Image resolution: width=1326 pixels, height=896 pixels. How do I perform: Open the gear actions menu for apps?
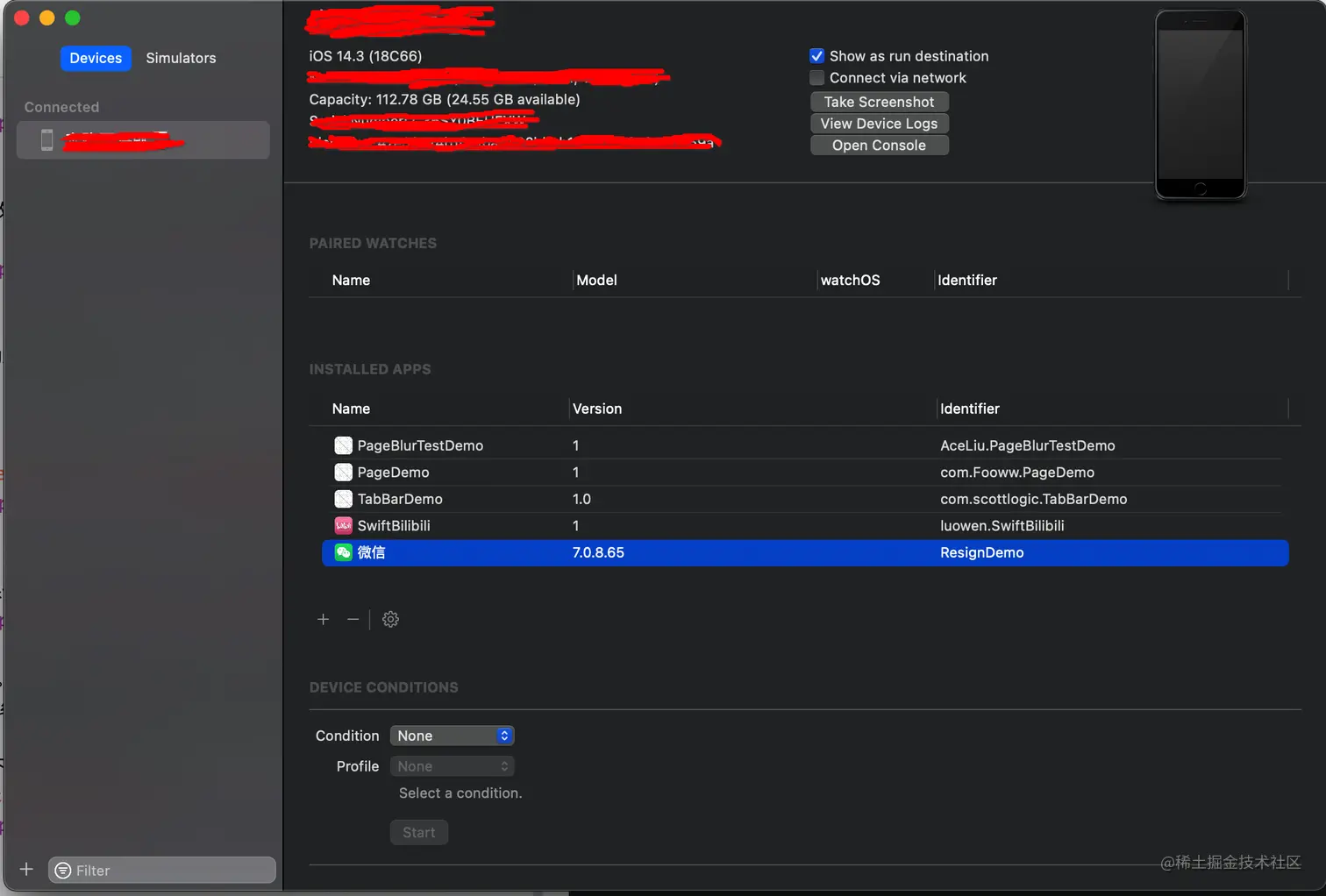pyautogui.click(x=390, y=619)
